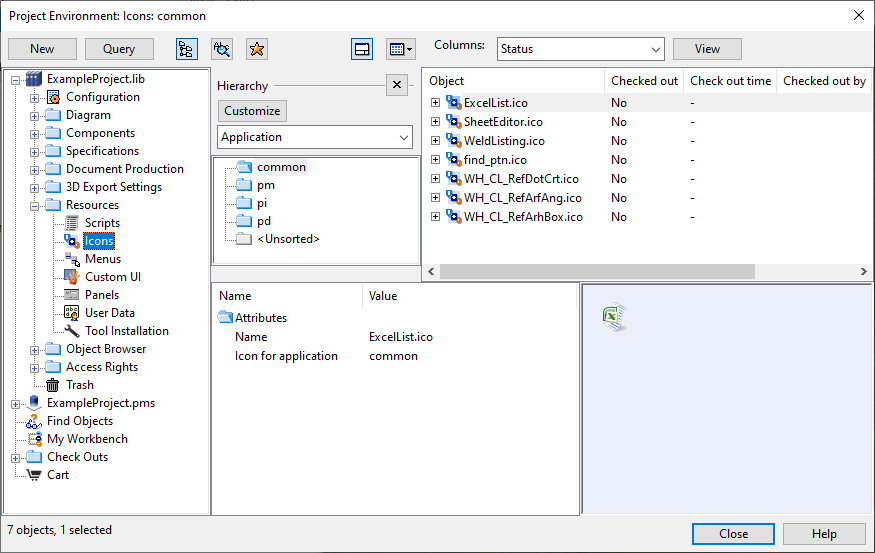Open the Application hierarchy dropdown
The height and width of the screenshot is (553, 875).
(315, 137)
